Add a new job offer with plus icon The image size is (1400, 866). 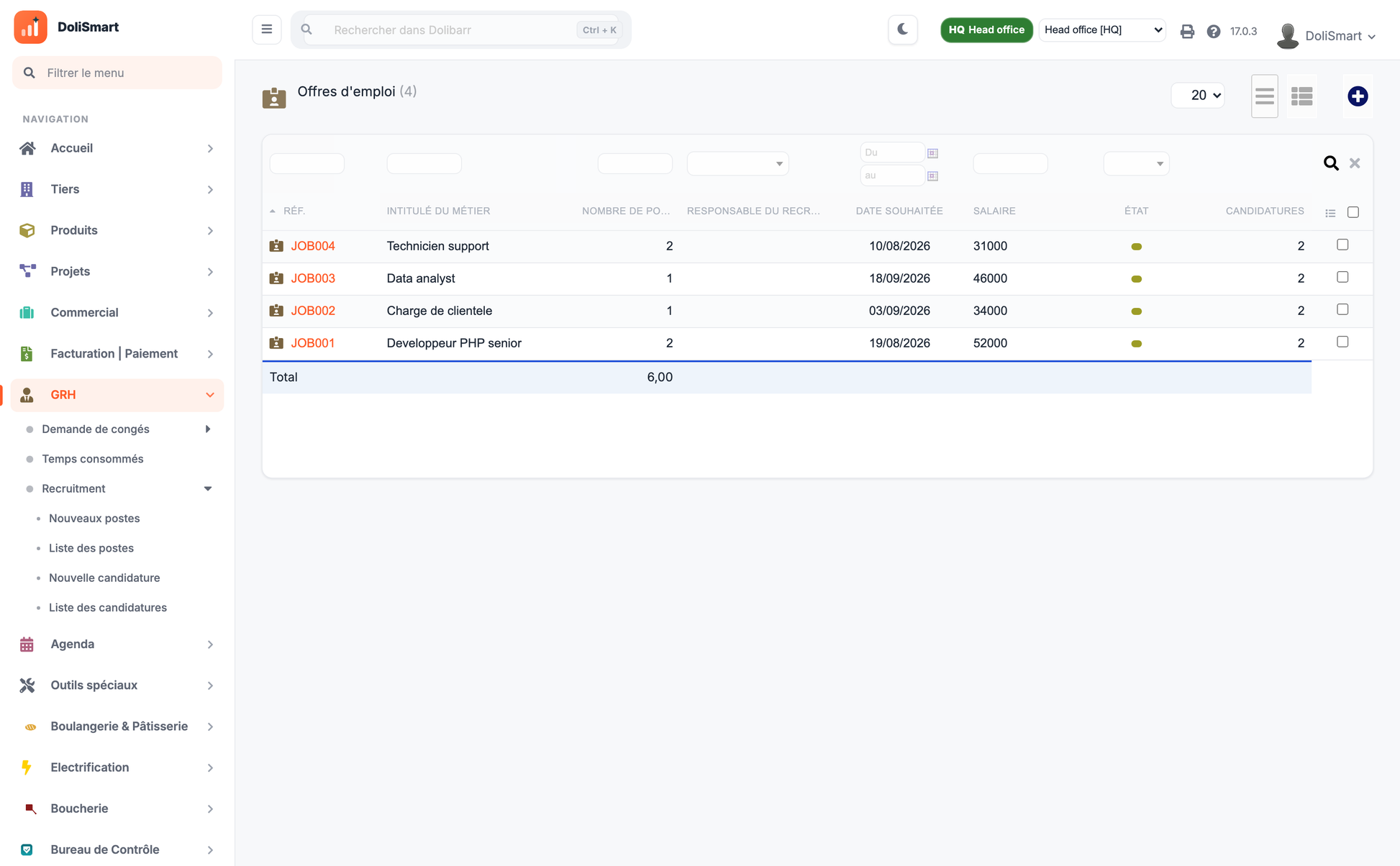[x=1358, y=96]
